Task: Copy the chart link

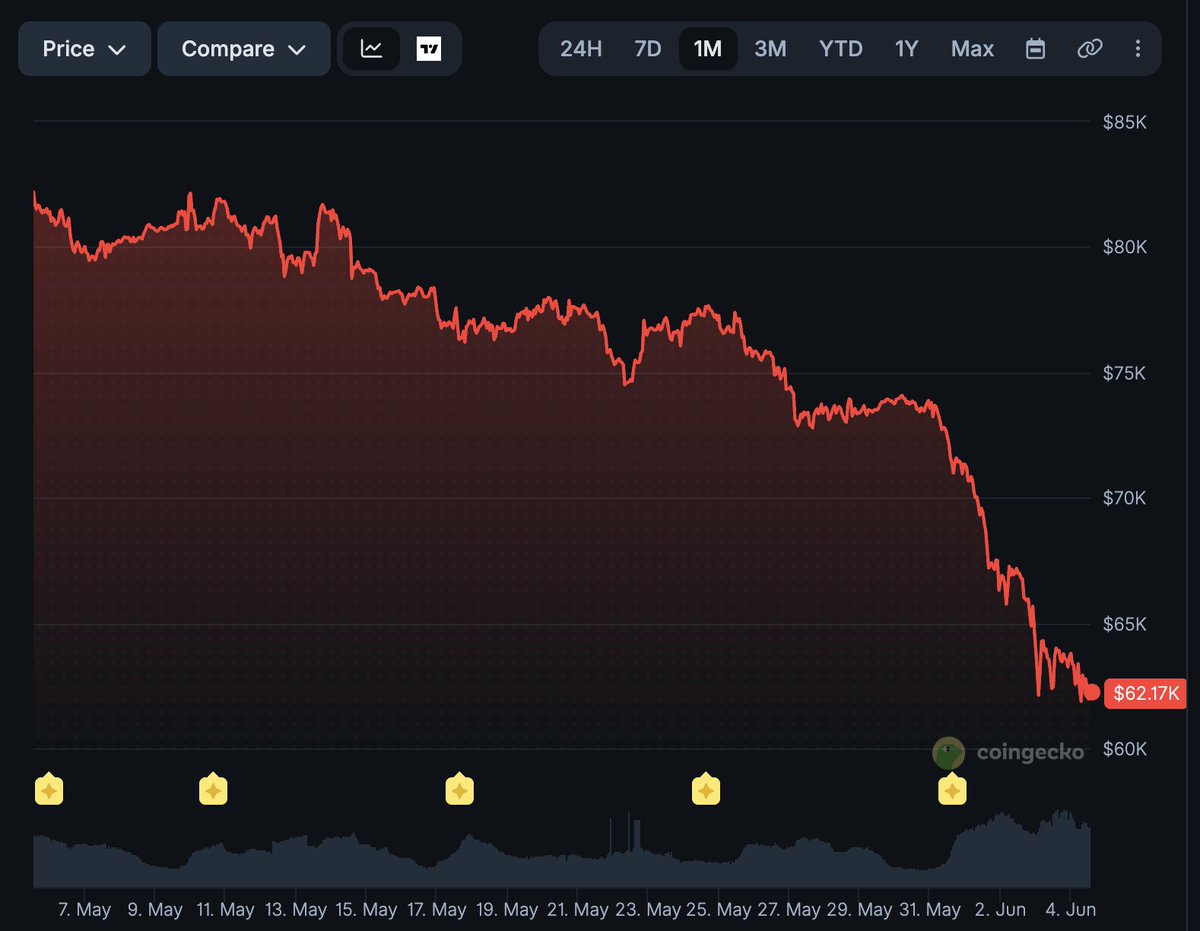Action: pyautogui.click(x=1089, y=49)
